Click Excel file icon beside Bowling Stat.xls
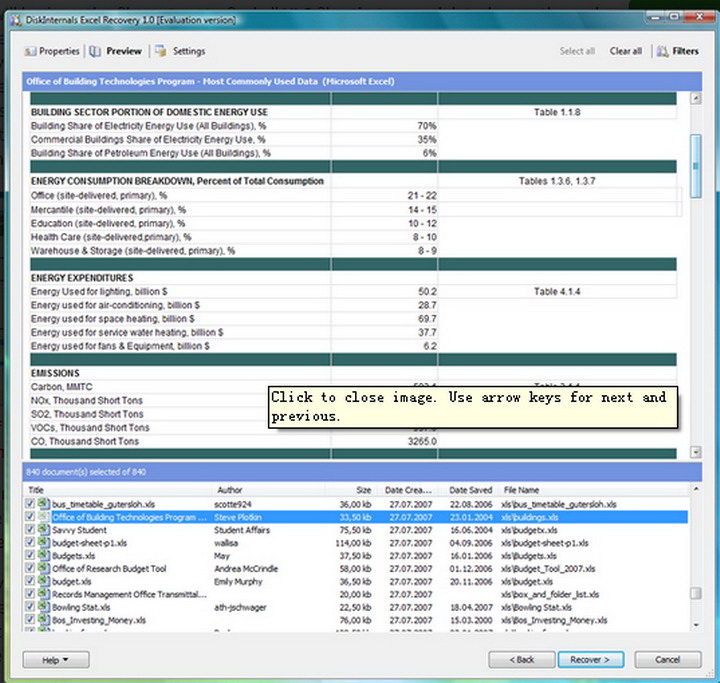 [44, 608]
